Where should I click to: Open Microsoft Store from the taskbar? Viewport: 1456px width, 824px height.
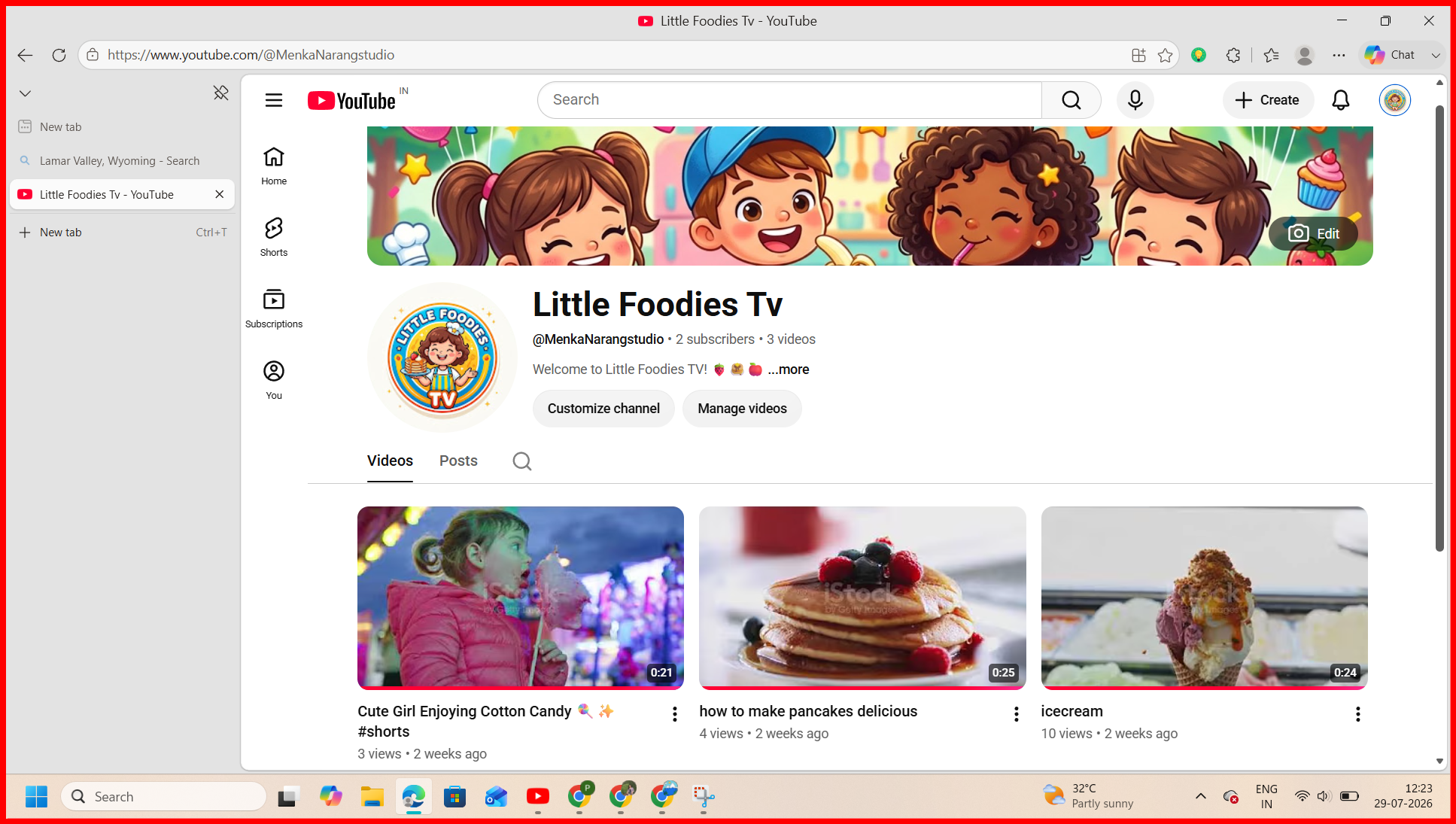454,796
